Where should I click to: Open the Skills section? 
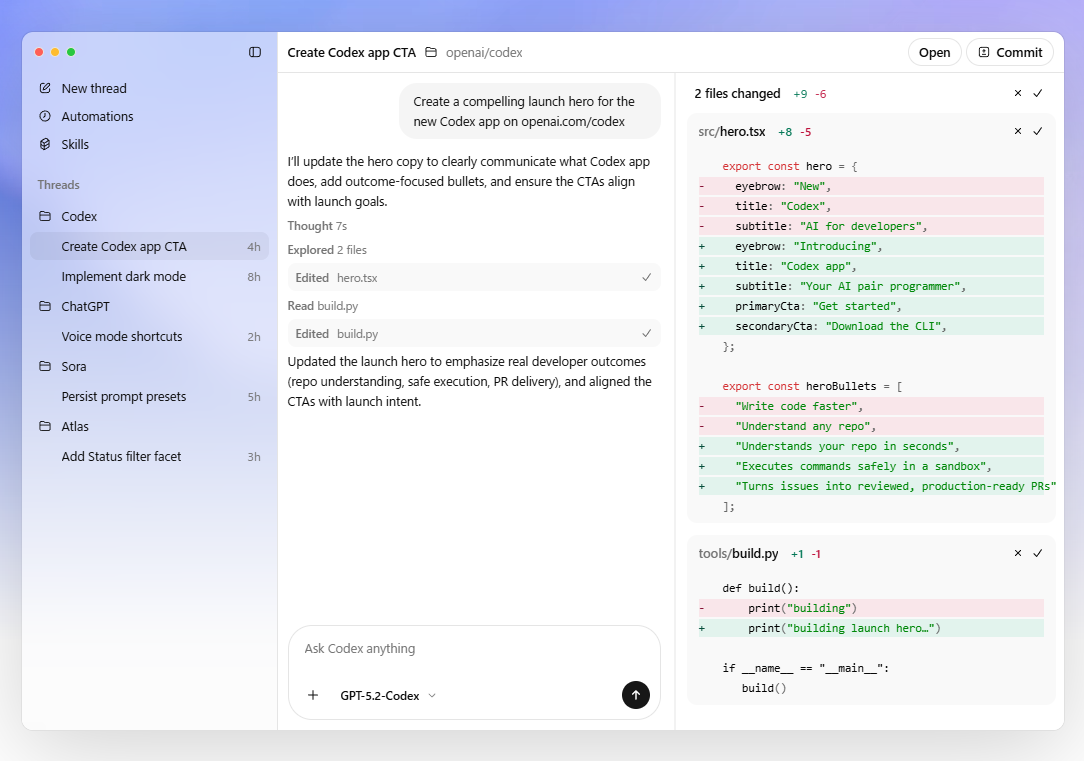coord(84,144)
